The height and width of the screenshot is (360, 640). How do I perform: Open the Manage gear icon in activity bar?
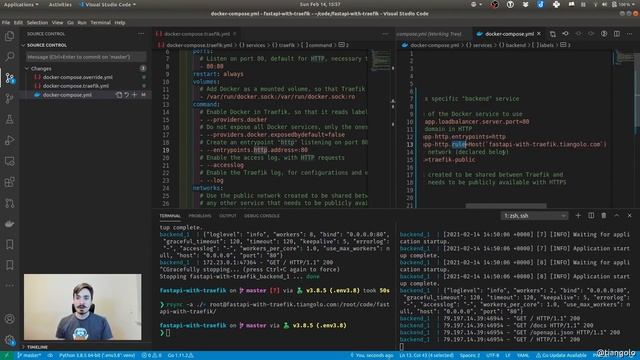pyautogui.click(x=9, y=340)
